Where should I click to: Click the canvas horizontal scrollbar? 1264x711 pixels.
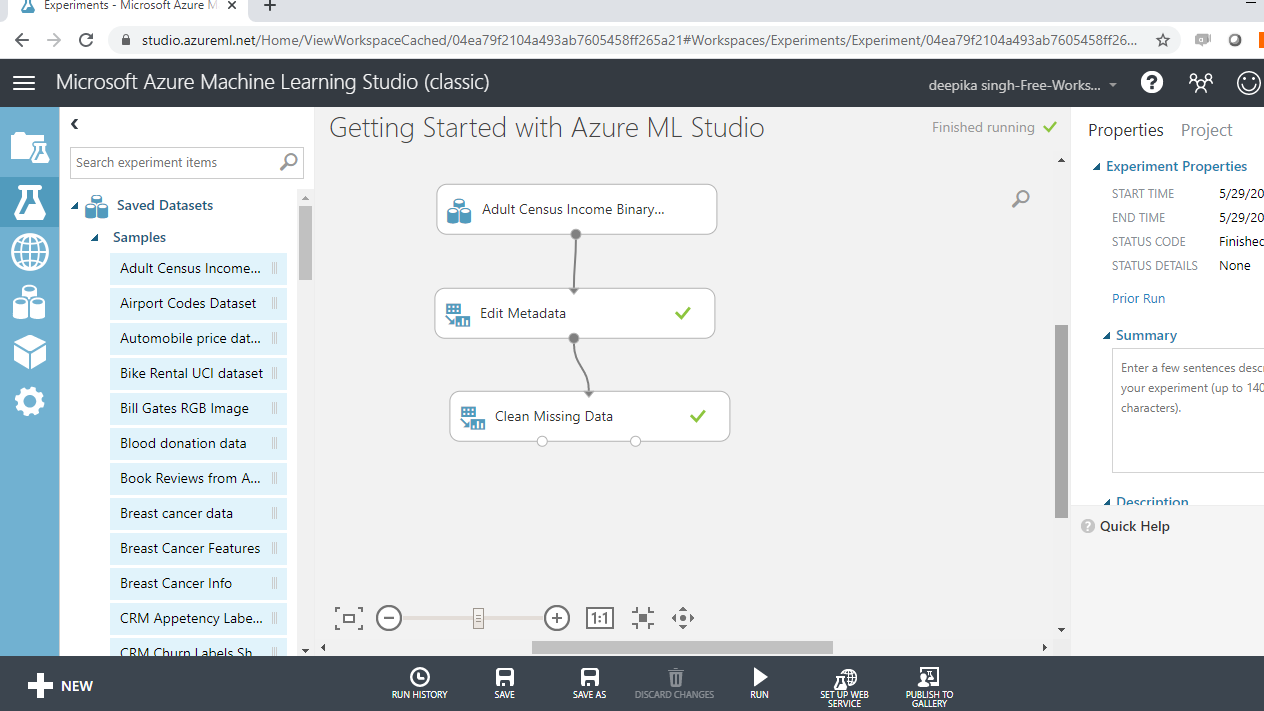tap(682, 647)
